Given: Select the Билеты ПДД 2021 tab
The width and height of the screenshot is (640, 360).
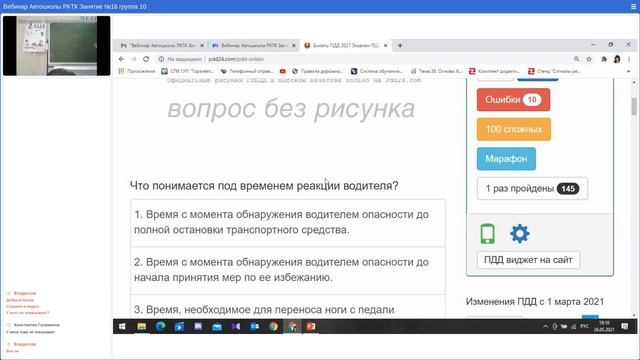Looking at the screenshot, I should [x=346, y=45].
